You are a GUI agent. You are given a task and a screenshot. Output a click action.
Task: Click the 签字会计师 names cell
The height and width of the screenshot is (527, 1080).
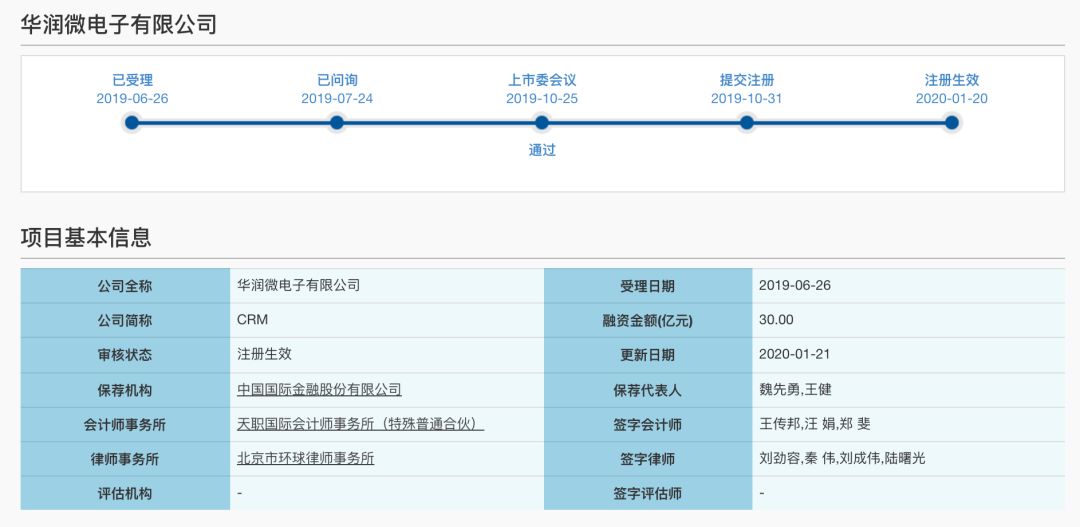[815, 424]
